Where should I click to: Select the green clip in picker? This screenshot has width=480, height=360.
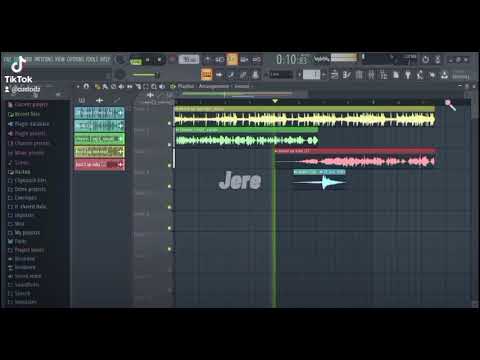(x=99, y=139)
